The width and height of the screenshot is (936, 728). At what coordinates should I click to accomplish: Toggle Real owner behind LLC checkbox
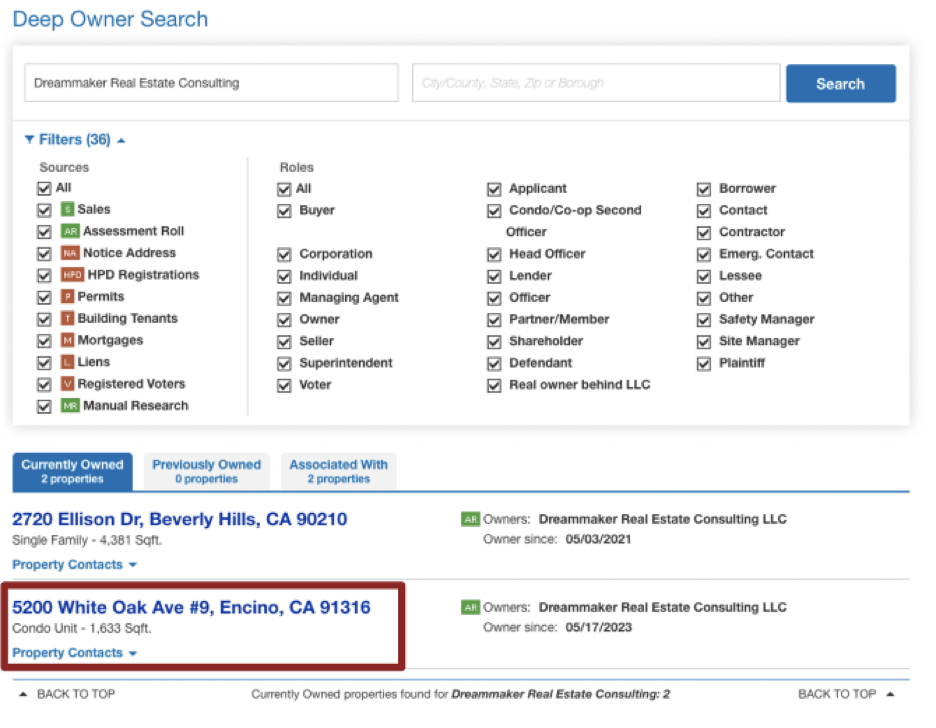(x=494, y=385)
